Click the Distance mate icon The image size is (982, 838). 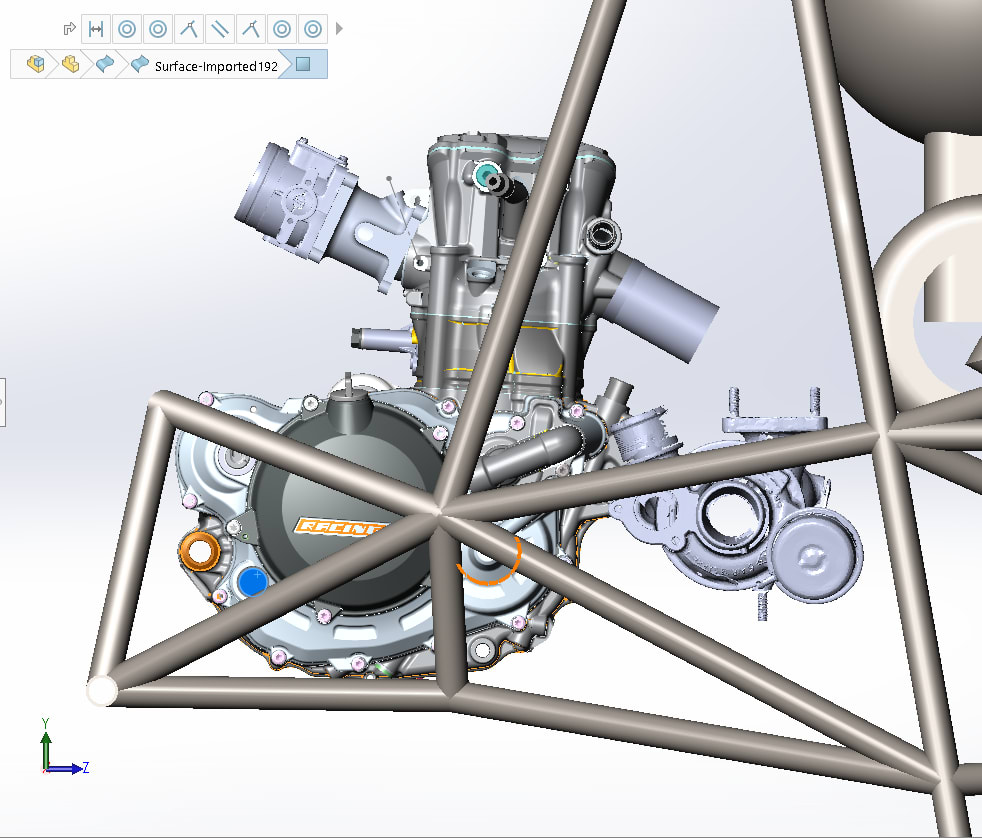point(96,29)
